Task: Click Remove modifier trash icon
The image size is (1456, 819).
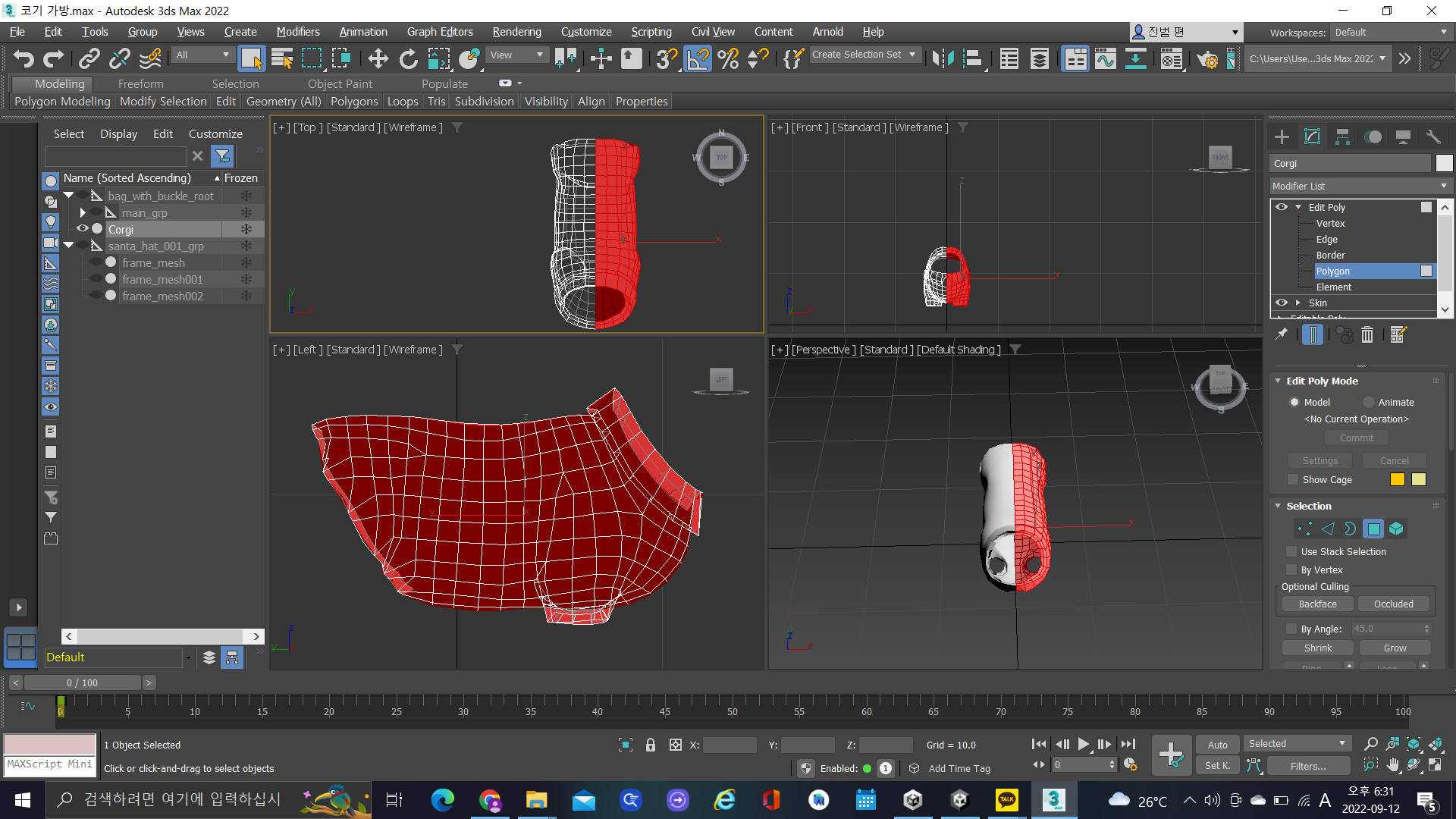Action: coord(1367,334)
